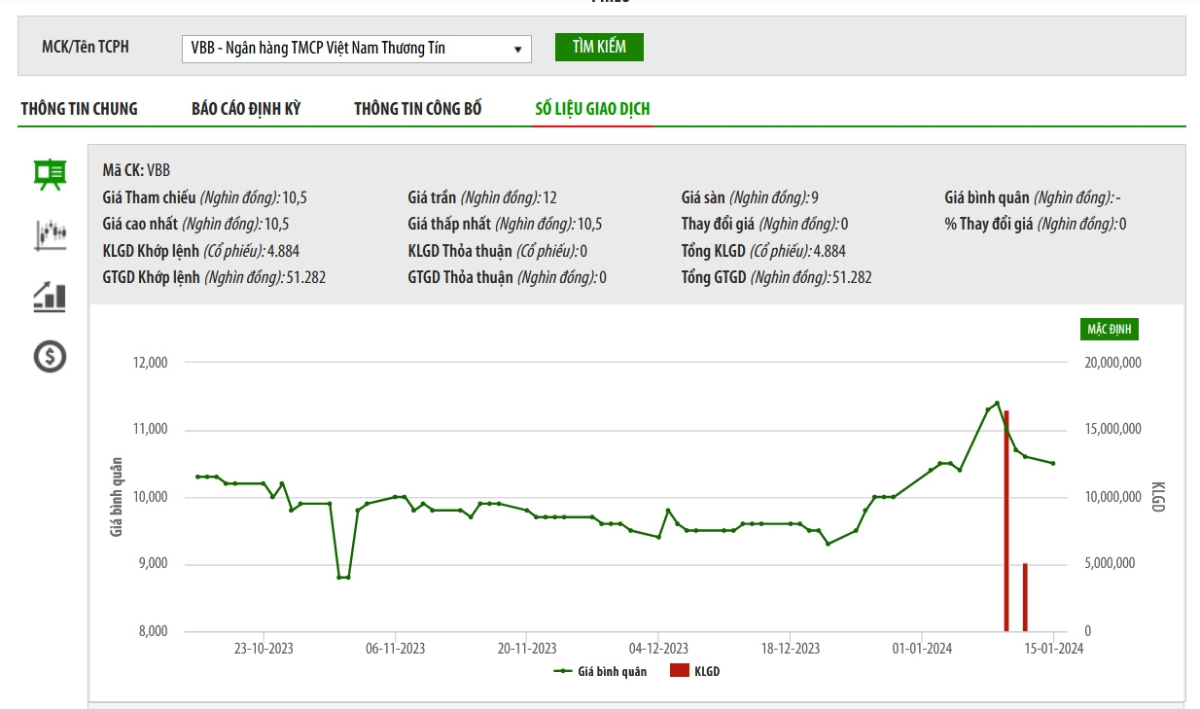The width and height of the screenshot is (1200, 709).
Task: Click the caret arrow in stock selector
Action: (x=517, y=49)
